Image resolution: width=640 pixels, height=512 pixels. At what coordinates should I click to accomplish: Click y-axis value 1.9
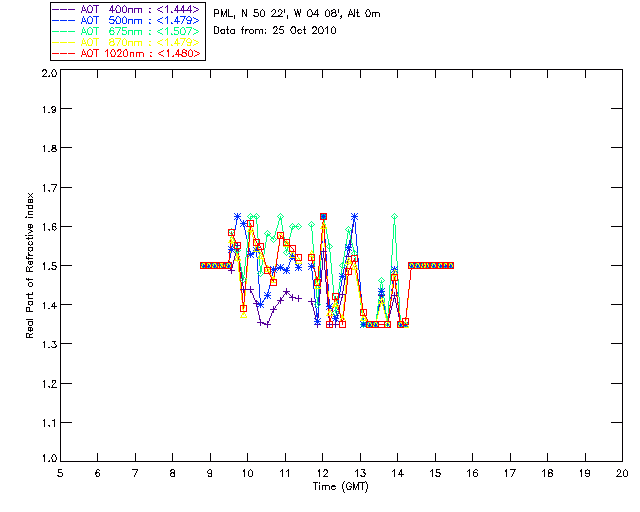click(49, 109)
